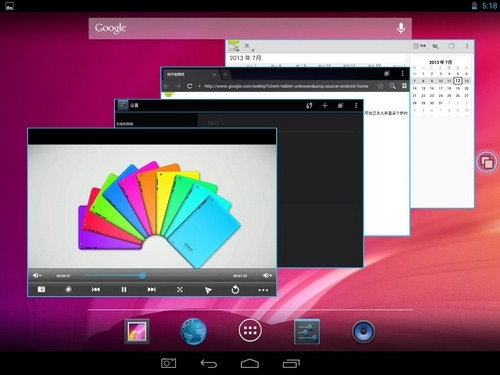Skip to next track in video player
500x375 pixels.
pyautogui.click(x=152, y=290)
